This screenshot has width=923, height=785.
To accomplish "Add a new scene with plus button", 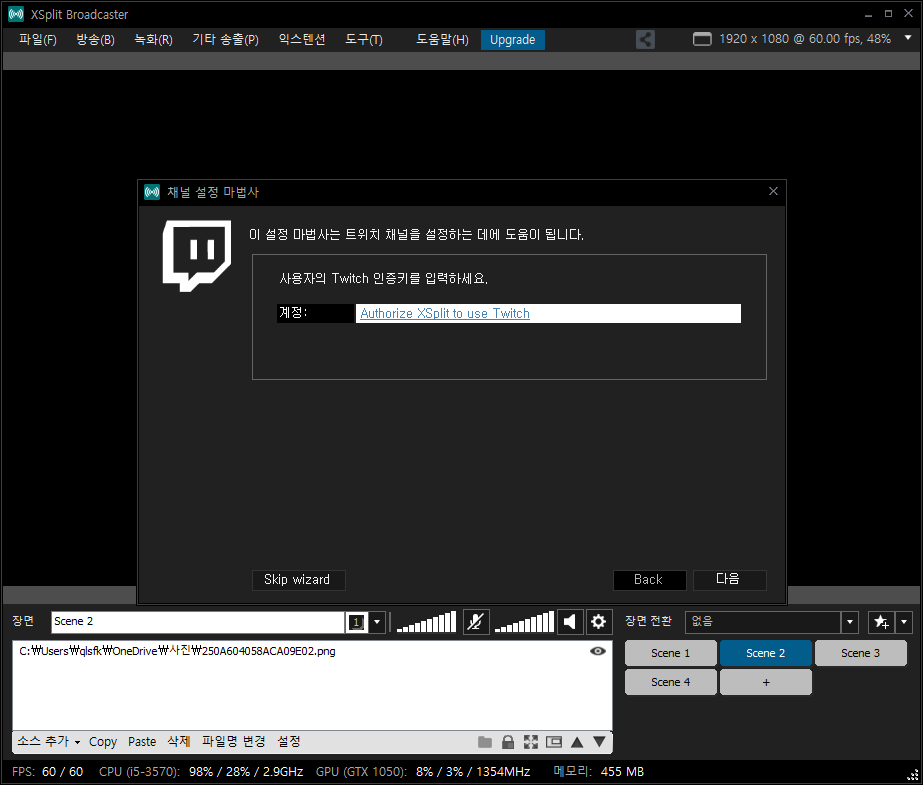I will [x=766, y=683].
